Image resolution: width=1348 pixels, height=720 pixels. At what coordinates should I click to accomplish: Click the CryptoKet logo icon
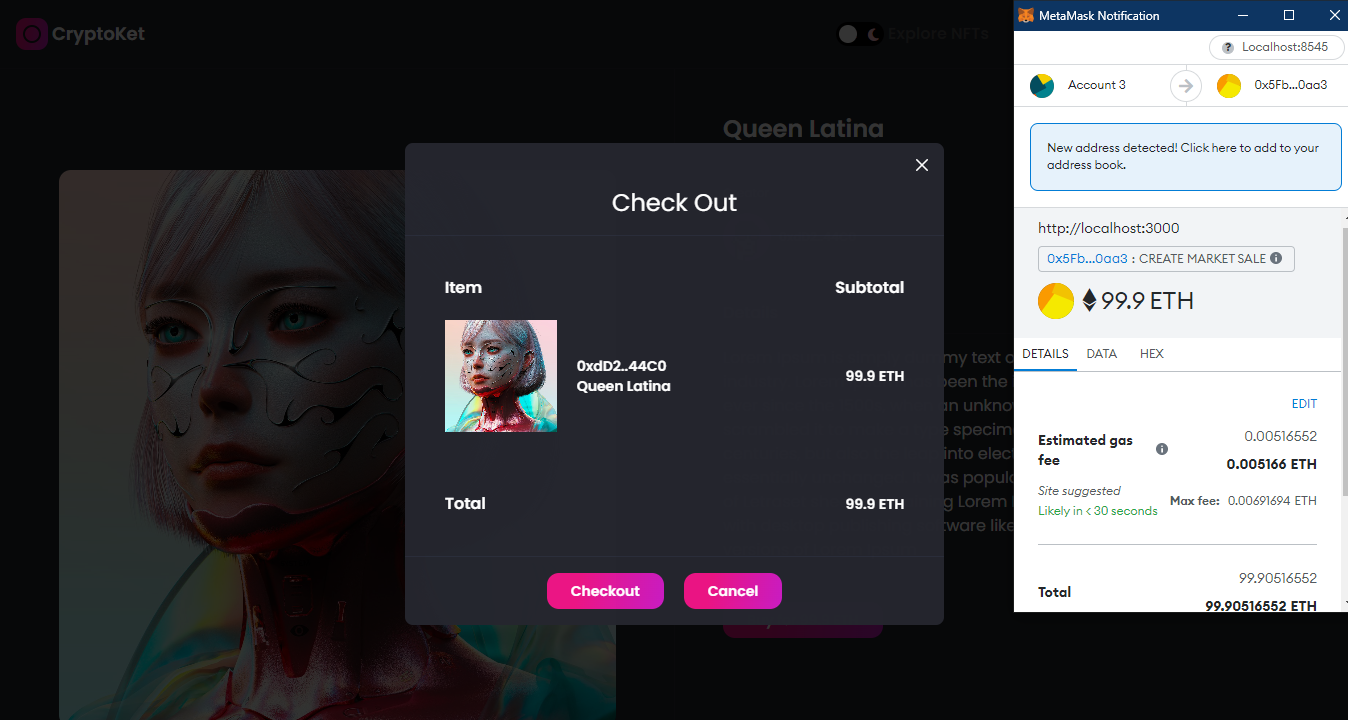pos(32,34)
